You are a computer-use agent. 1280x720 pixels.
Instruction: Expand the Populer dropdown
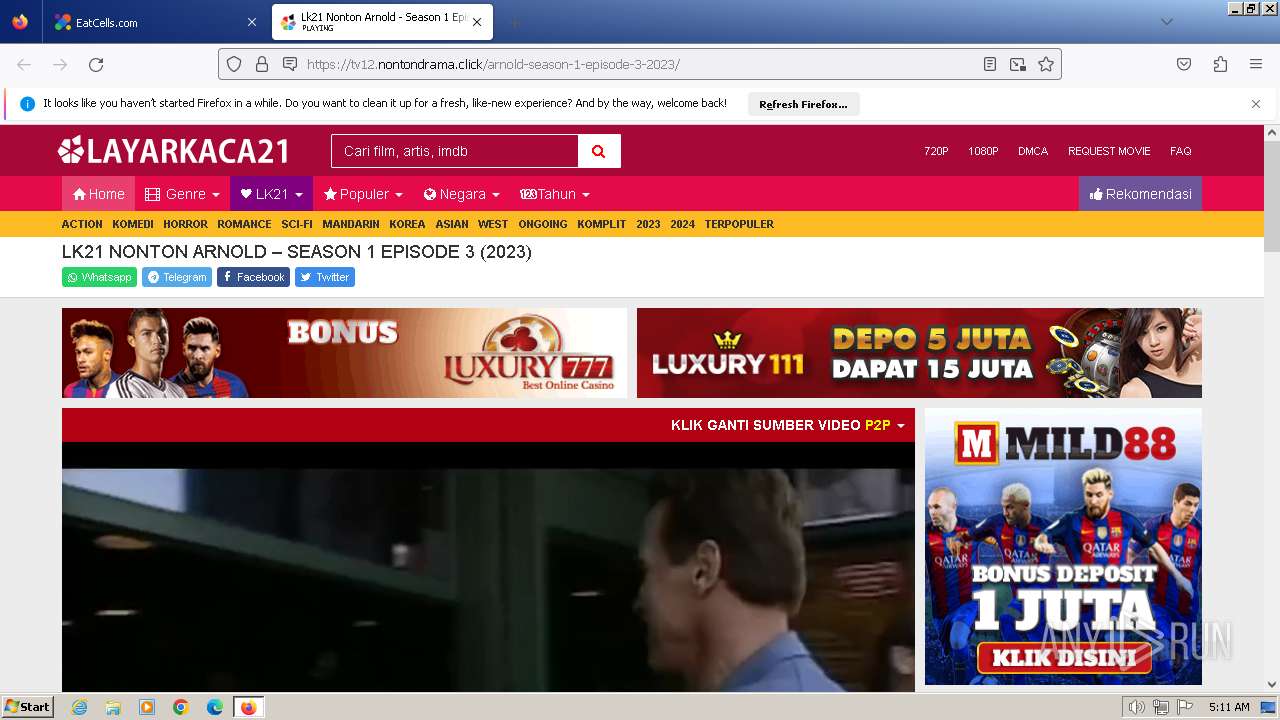point(363,194)
